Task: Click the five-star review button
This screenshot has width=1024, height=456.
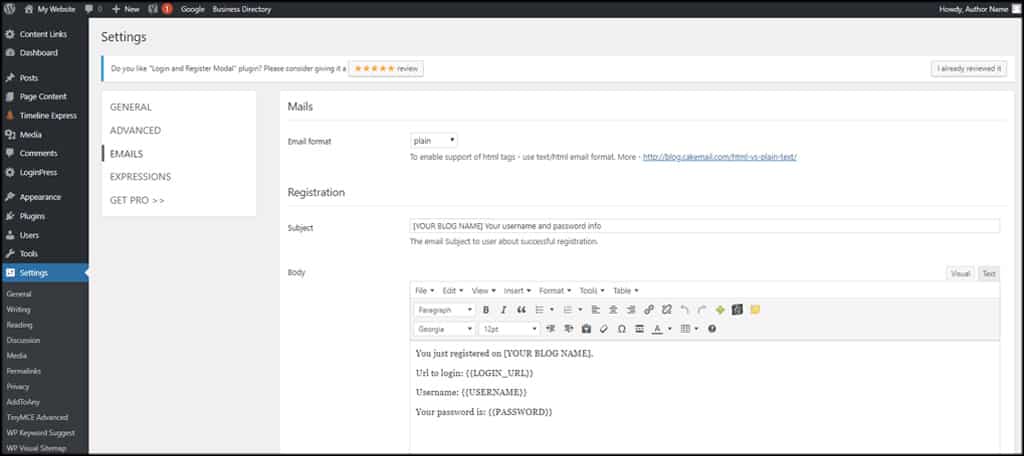Action: pos(386,69)
